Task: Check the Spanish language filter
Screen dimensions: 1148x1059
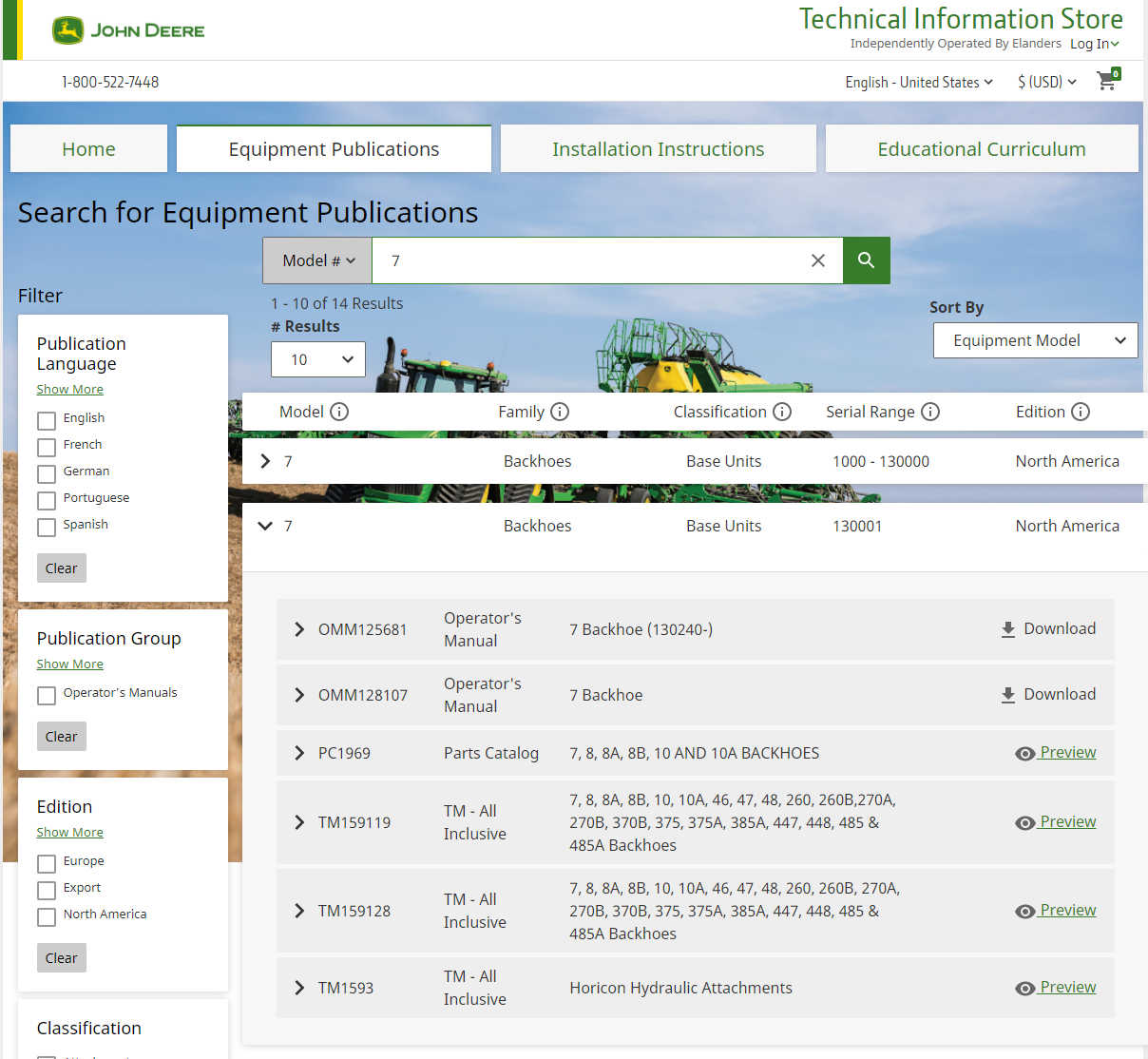Action: [47, 528]
